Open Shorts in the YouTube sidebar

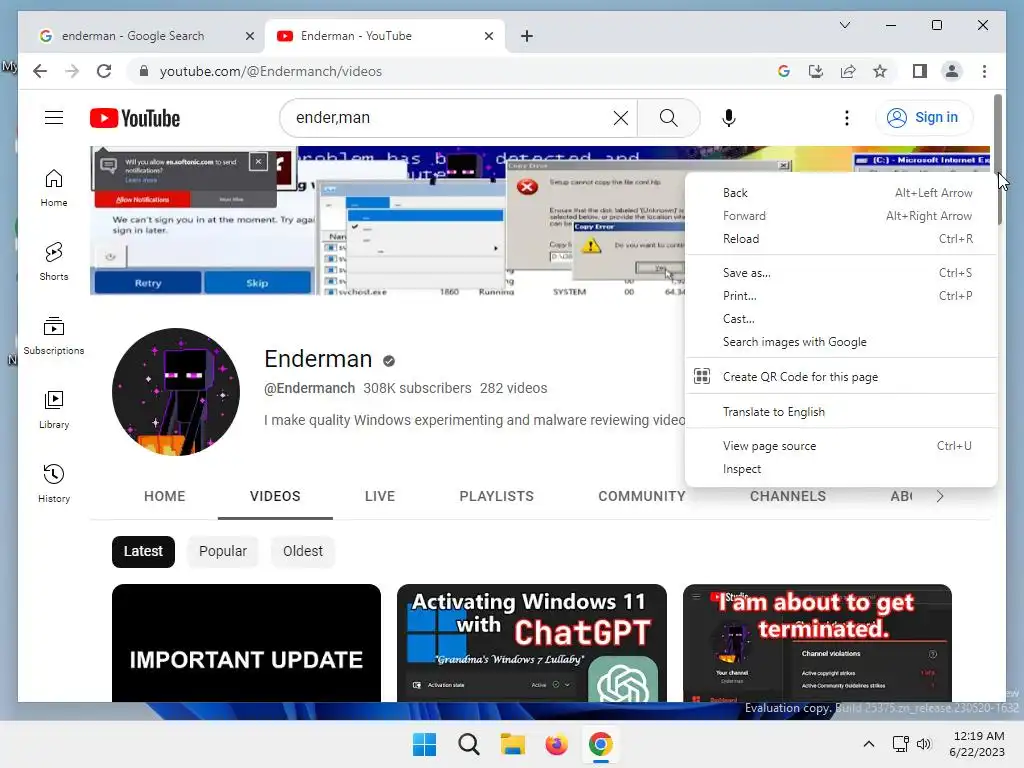point(54,262)
